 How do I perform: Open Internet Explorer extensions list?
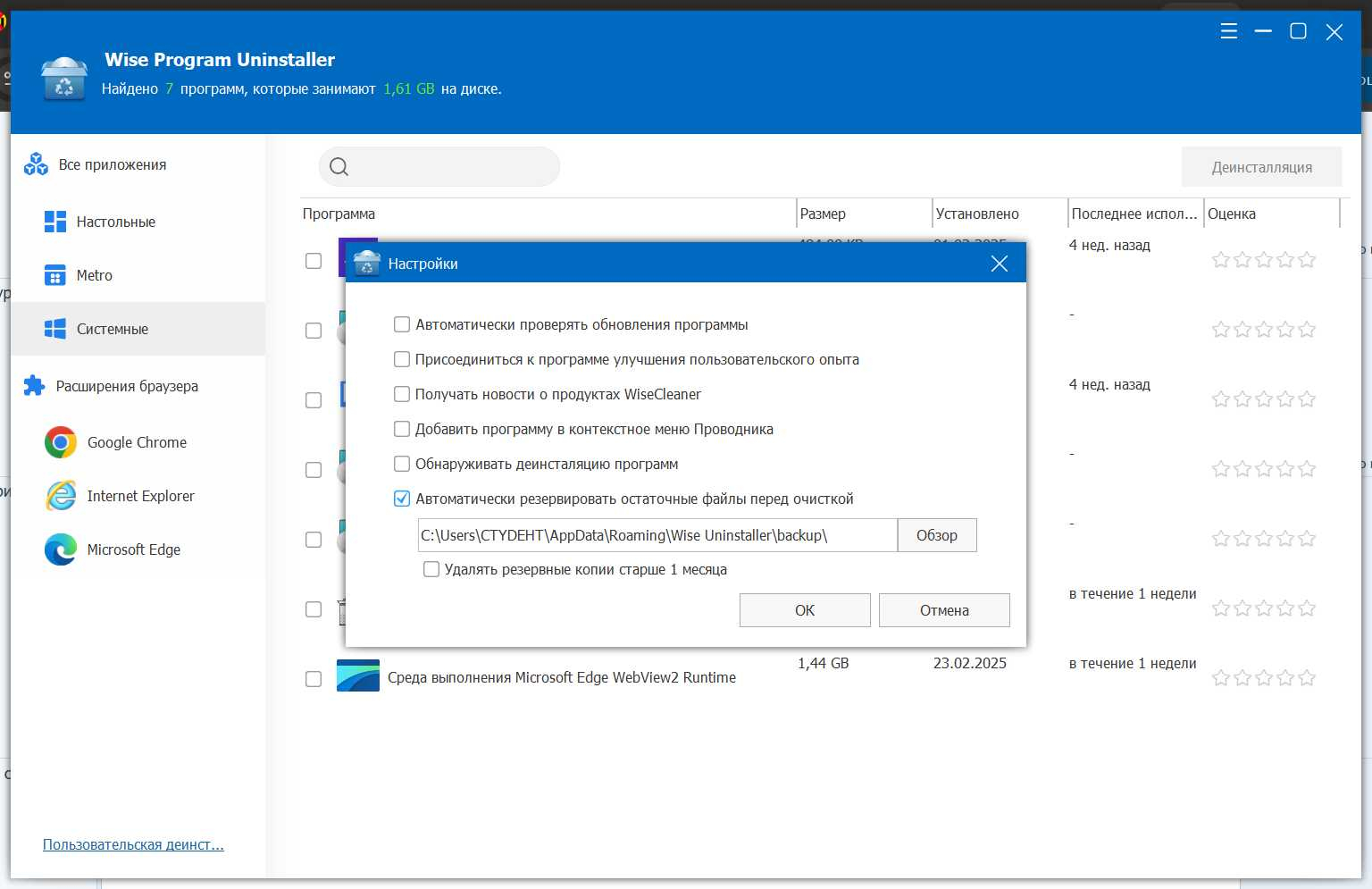tap(138, 496)
